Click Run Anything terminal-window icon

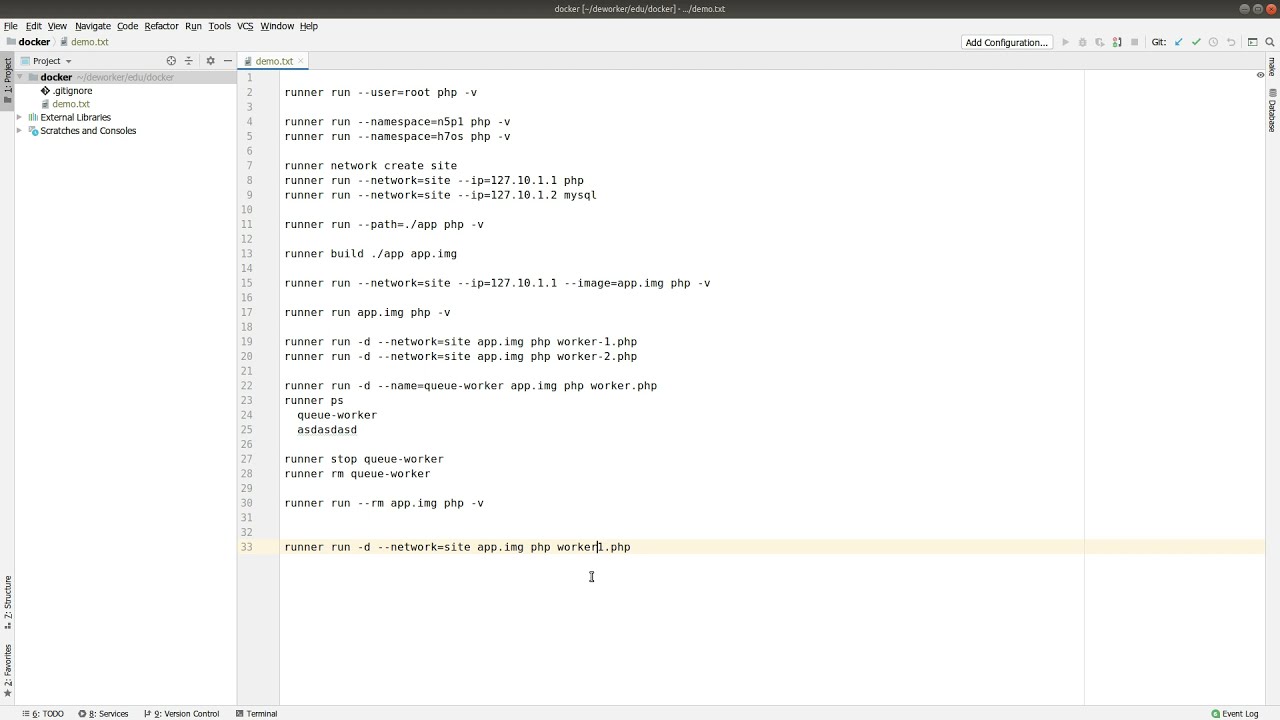pyautogui.click(x=1252, y=42)
